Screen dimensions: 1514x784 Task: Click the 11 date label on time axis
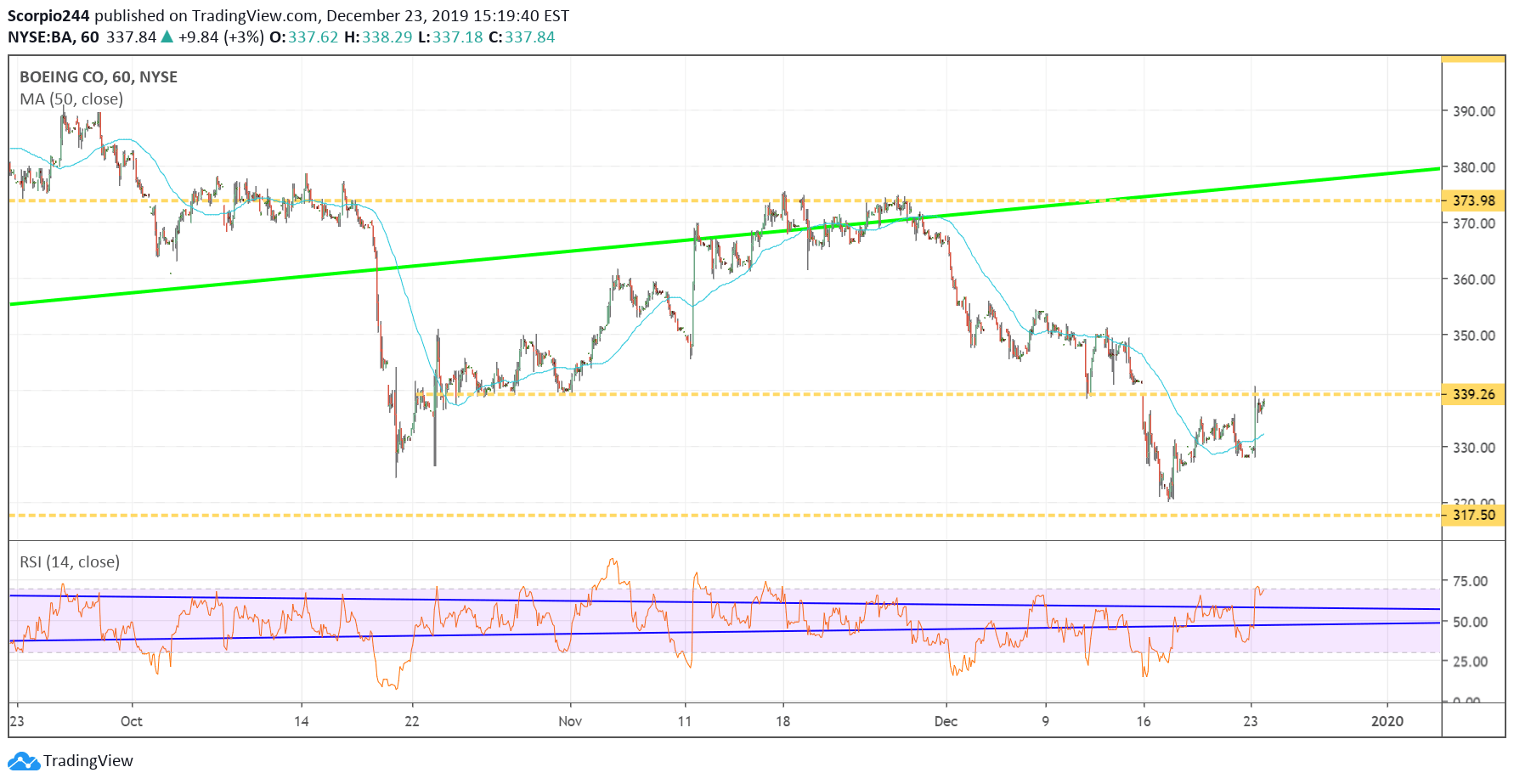click(685, 721)
